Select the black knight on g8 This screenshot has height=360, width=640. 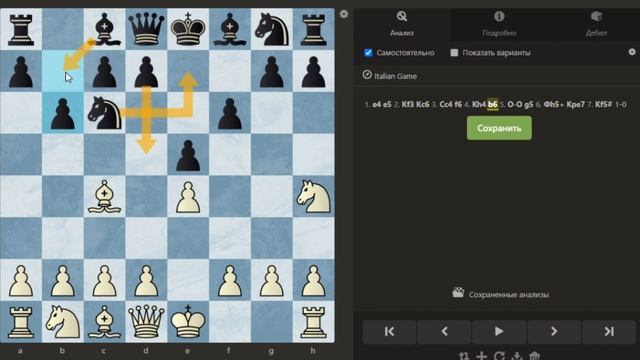pyautogui.click(x=271, y=29)
